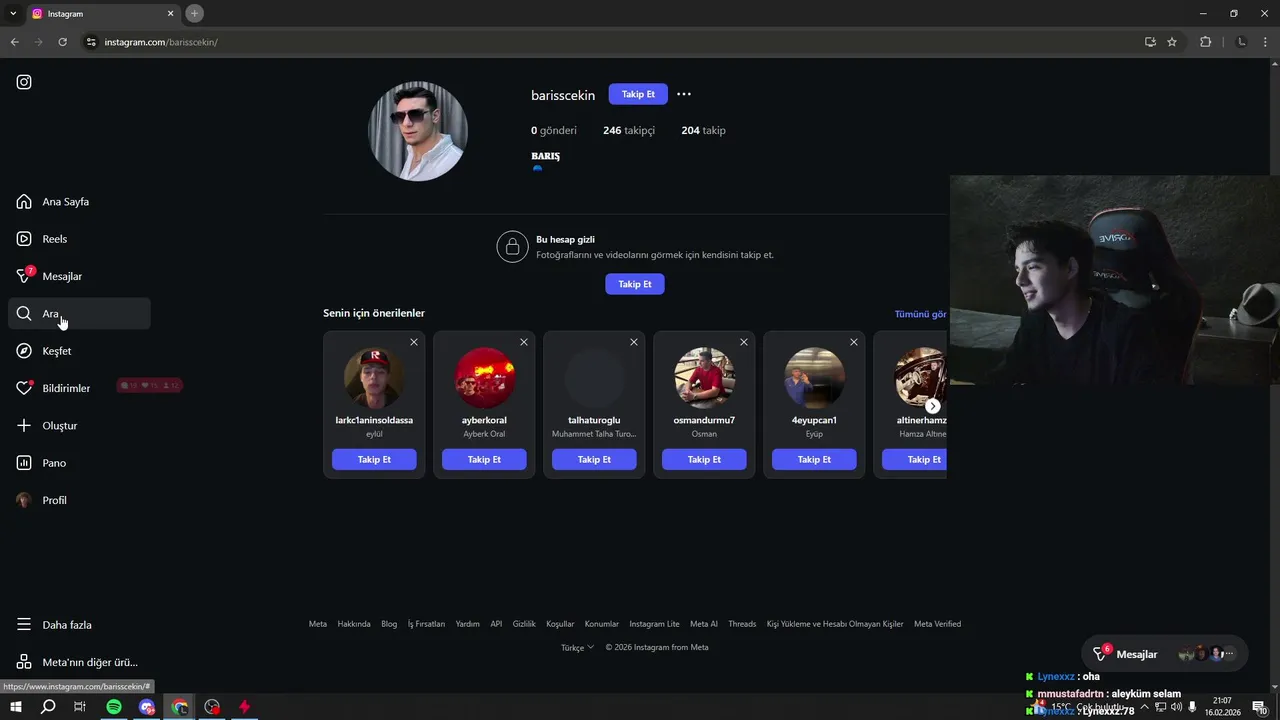The width and height of the screenshot is (1280, 720).
Task: Open Windows Task View icon
Action: point(81,707)
